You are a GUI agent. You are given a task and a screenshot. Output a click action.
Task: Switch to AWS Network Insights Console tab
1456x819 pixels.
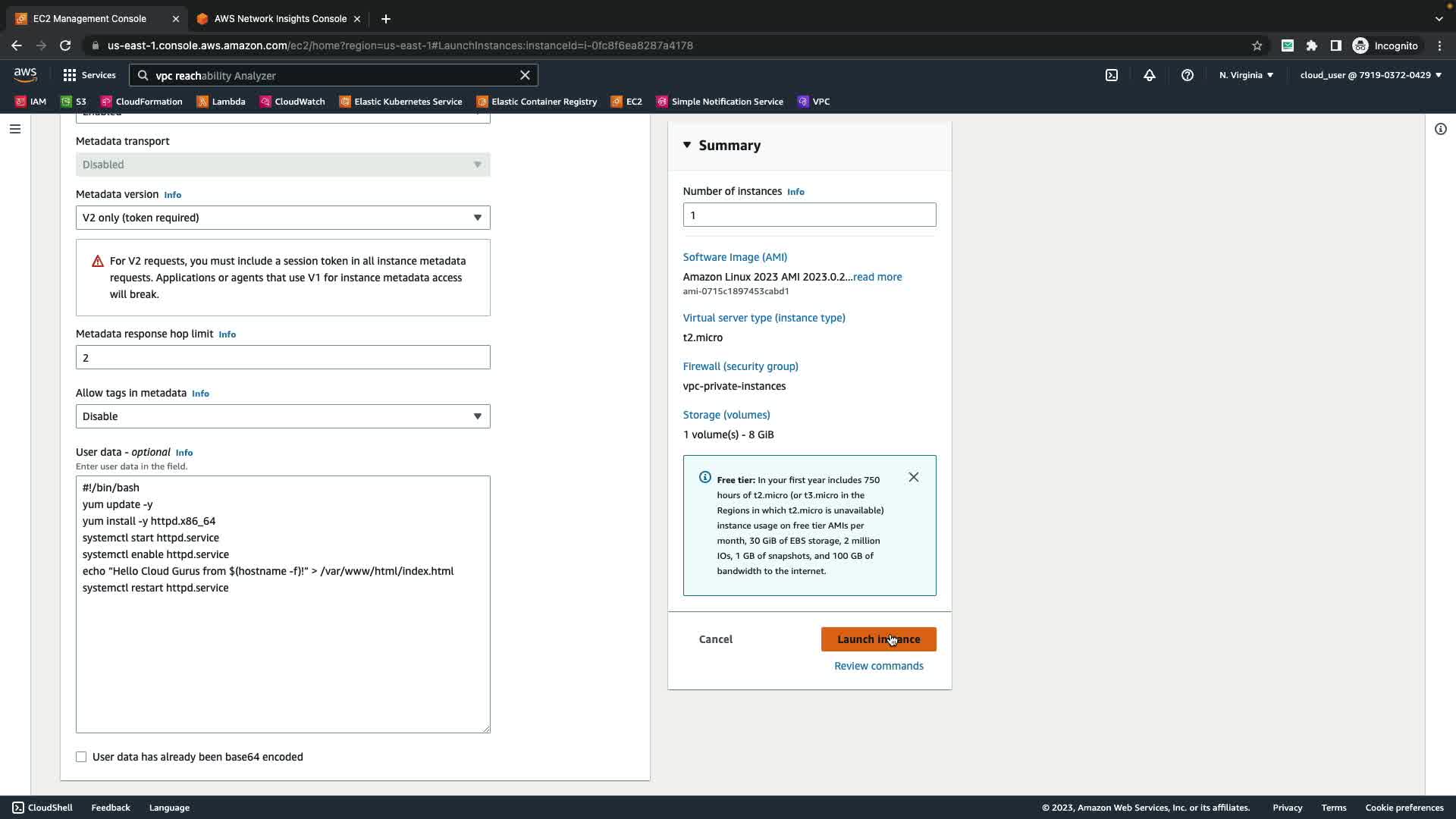pos(279,19)
